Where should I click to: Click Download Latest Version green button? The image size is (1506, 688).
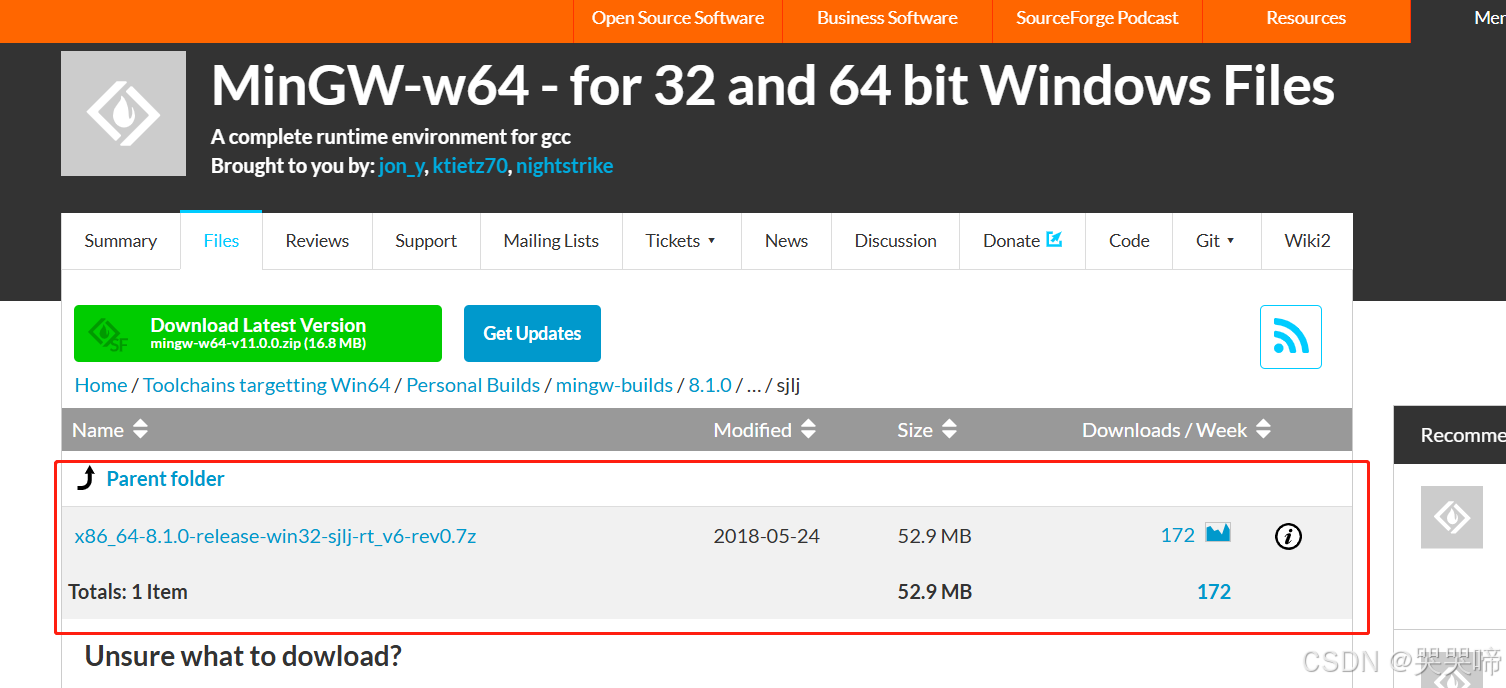(x=258, y=333)
